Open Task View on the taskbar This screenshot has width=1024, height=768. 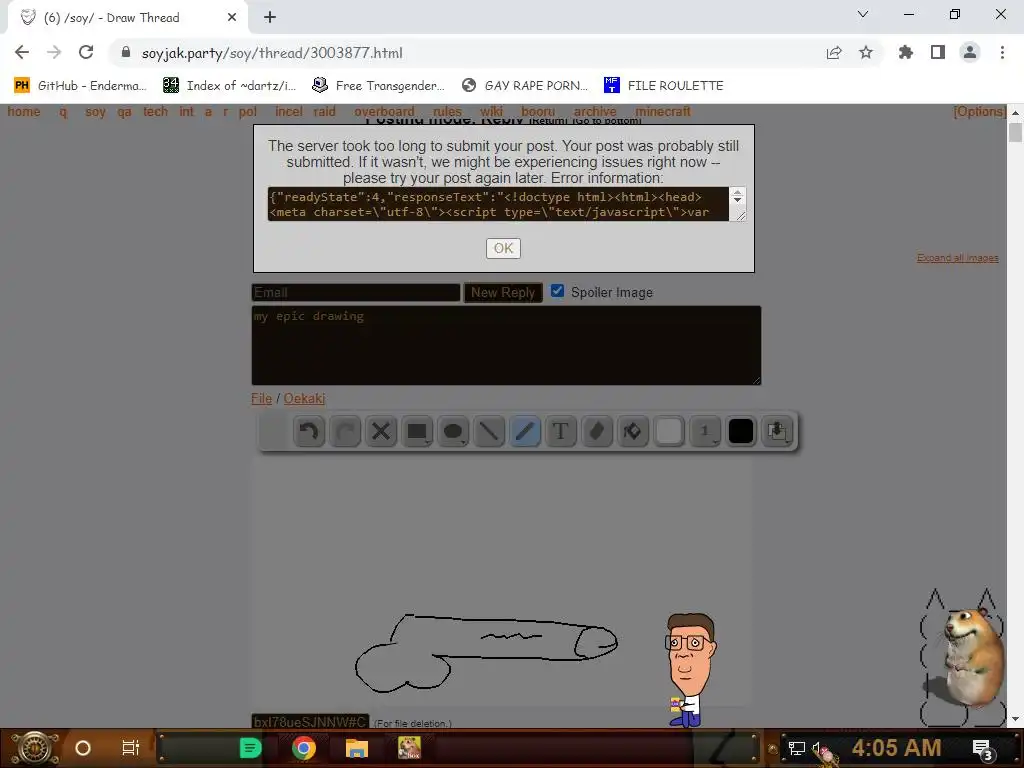tap(131, 748)
